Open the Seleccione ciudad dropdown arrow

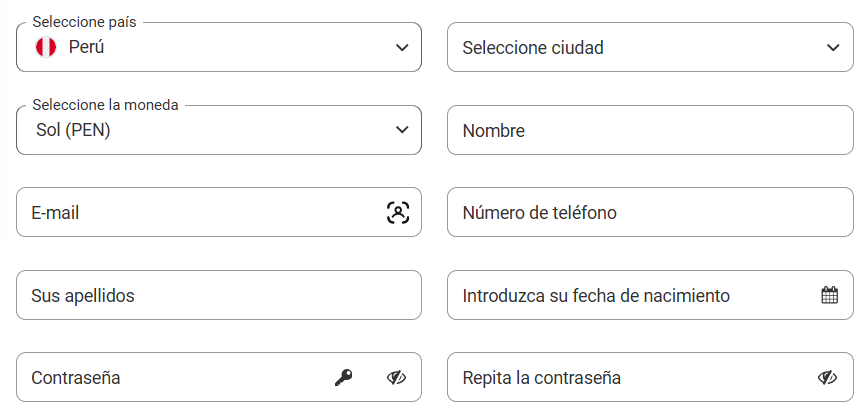(833, 47)
